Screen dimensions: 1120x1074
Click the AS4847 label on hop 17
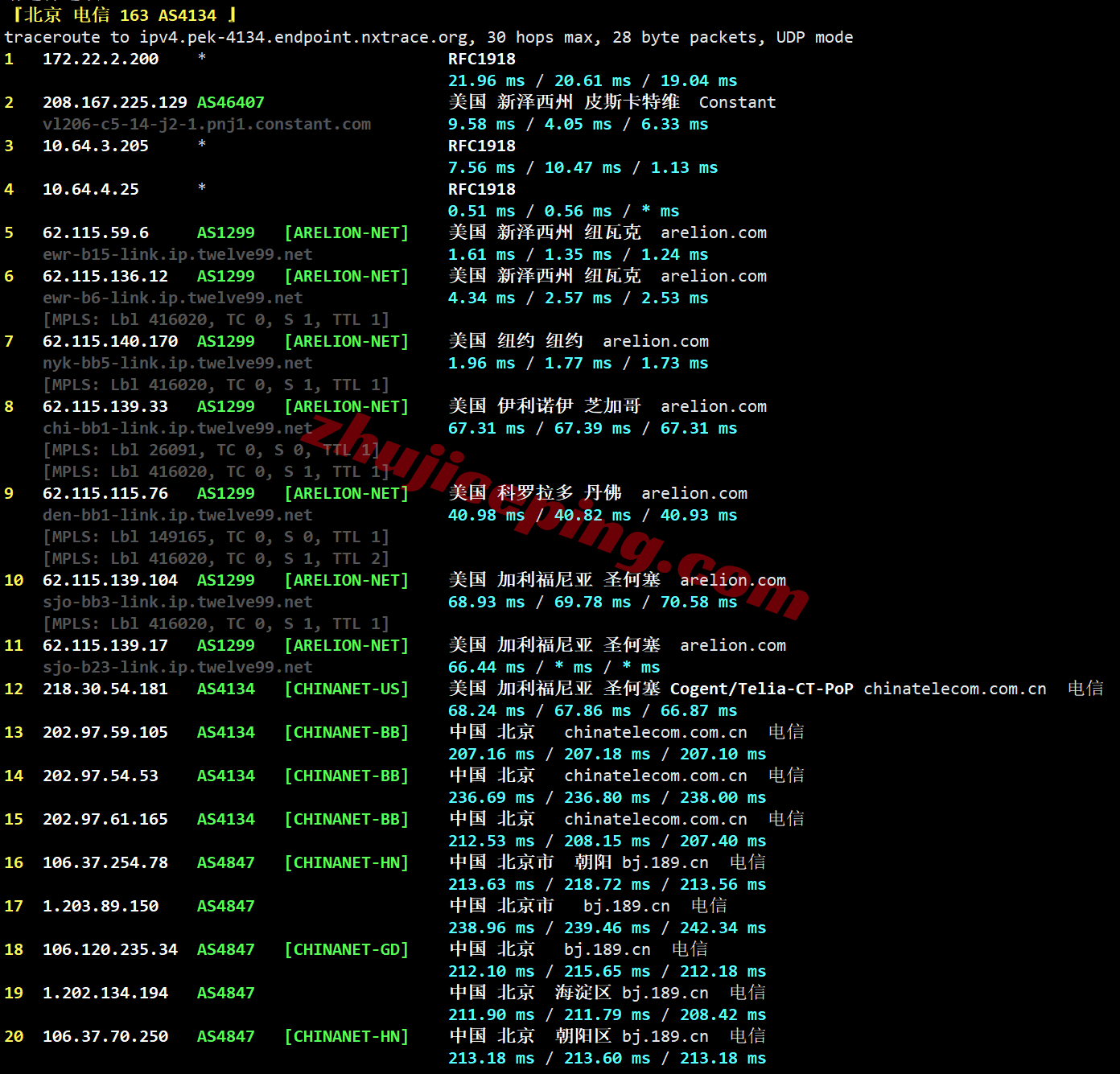coord(225,906)
